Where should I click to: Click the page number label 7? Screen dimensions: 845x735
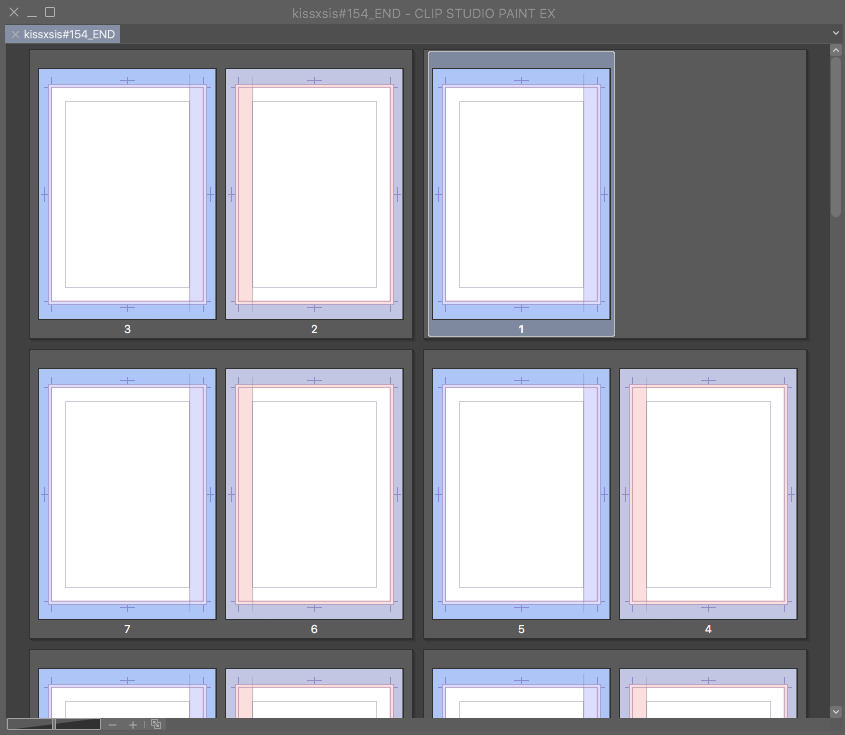click(x=127, y=629)
